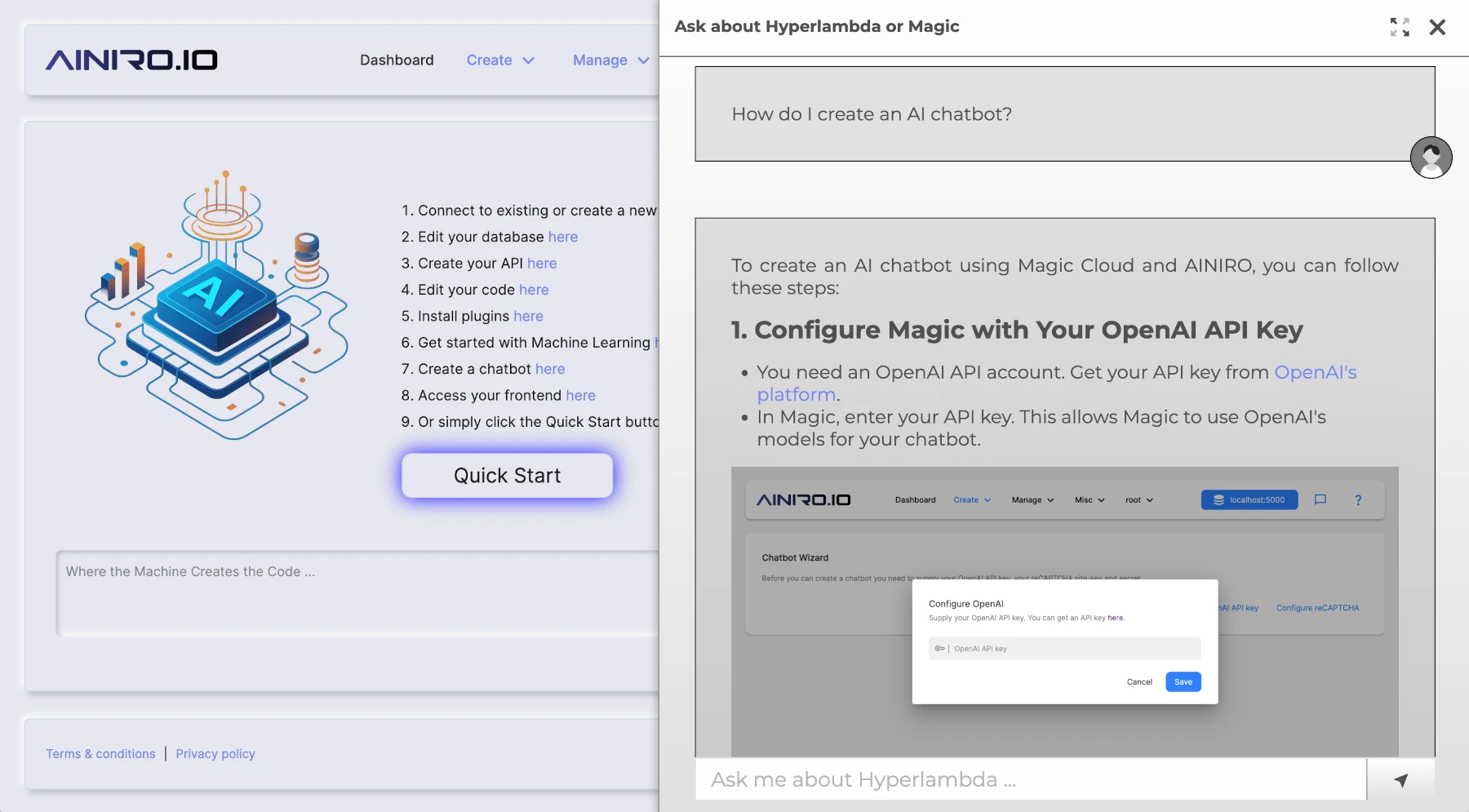Image resolution: width=1469 pixels, height=812 pixels.
Task: Close the Ask about Hyperlambda panel
Action: point(1437,27)
